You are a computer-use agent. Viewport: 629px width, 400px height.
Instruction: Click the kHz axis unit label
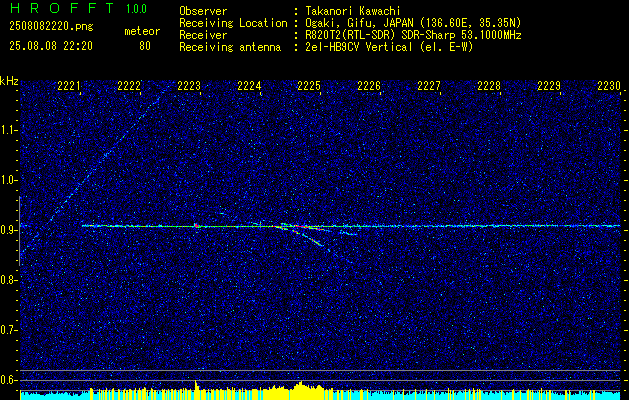9,81
